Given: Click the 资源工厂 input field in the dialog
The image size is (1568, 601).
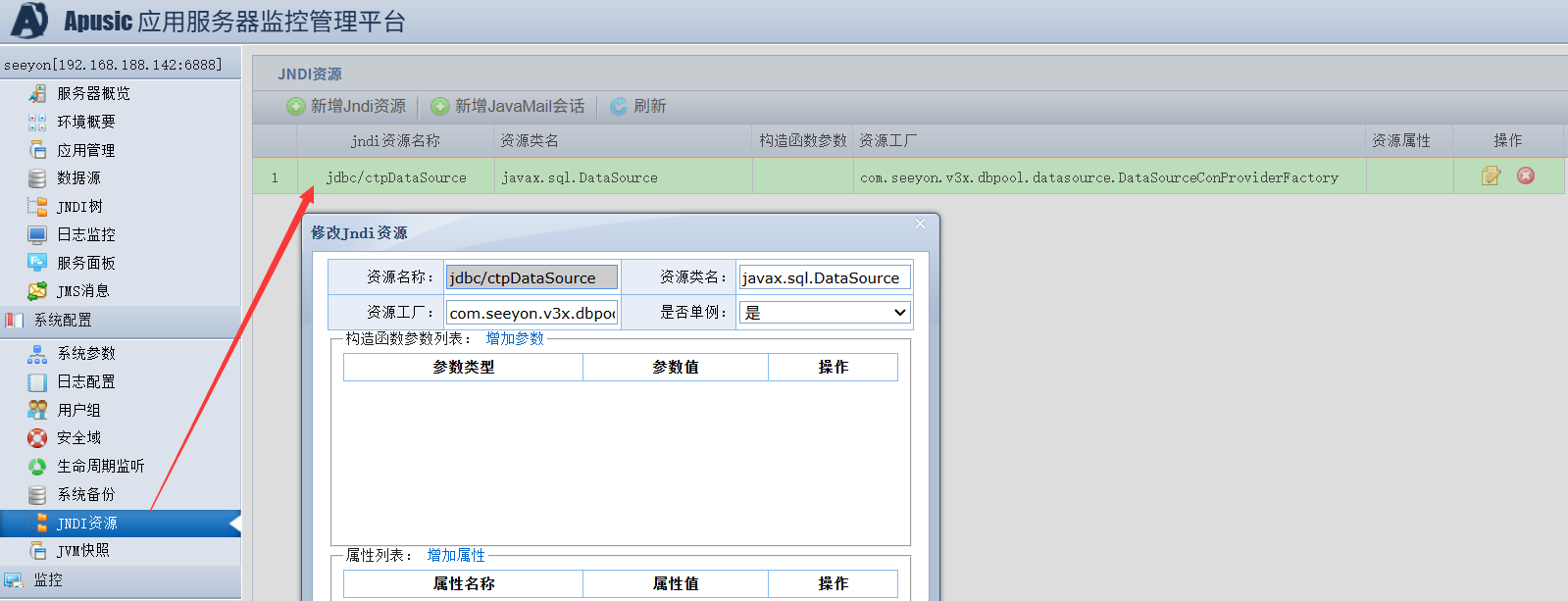Looking at the screenshot, I should [x=531, y=313].
